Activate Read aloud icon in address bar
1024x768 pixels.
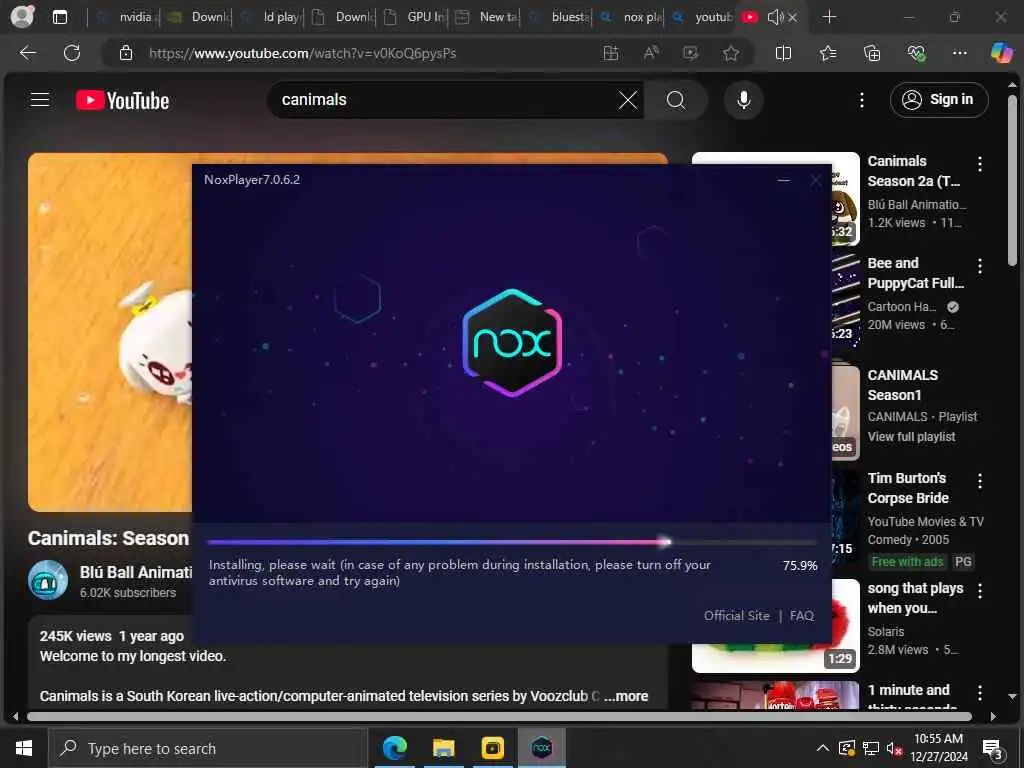(650, 54)
